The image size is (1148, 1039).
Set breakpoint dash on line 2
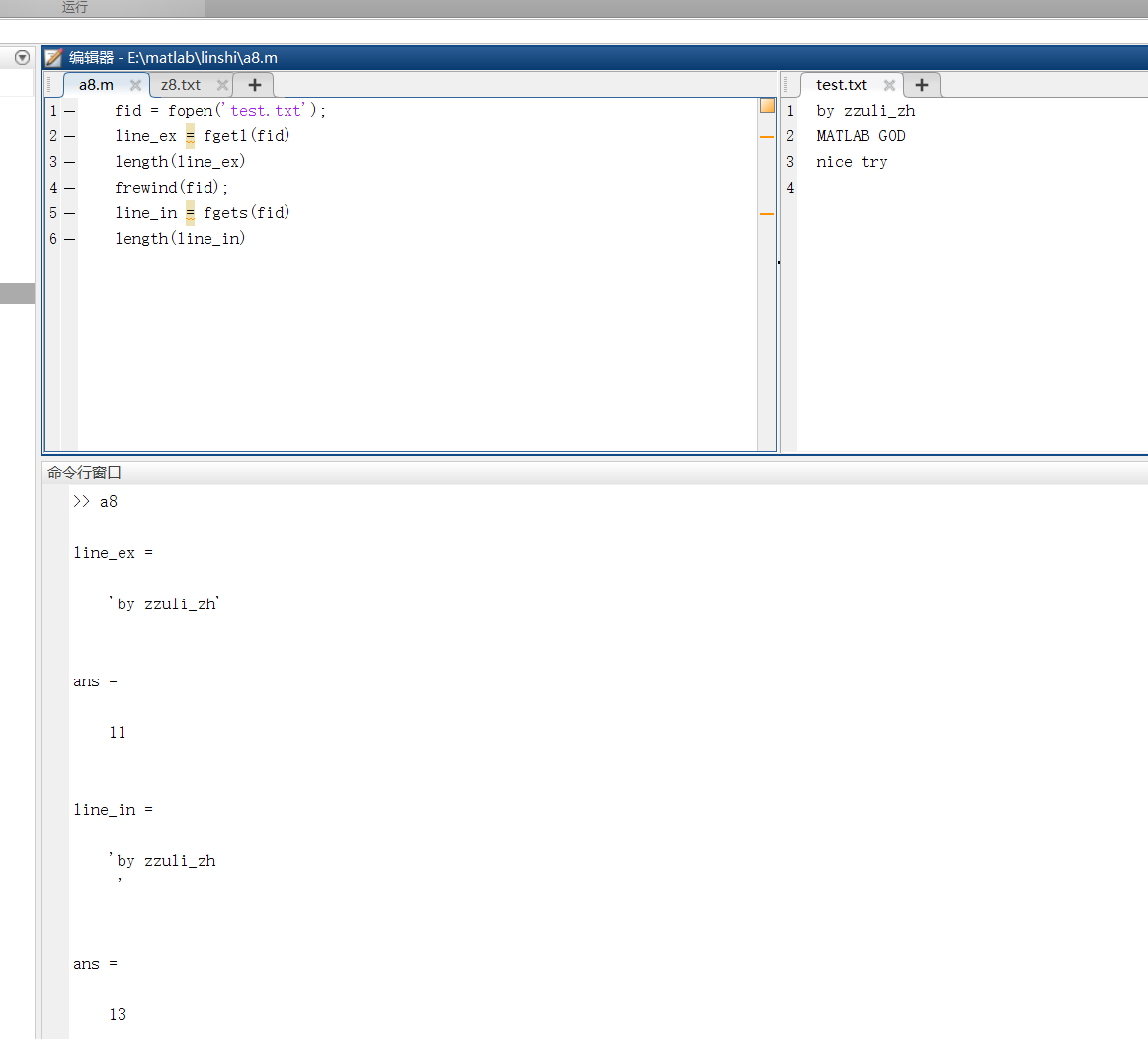69,137
